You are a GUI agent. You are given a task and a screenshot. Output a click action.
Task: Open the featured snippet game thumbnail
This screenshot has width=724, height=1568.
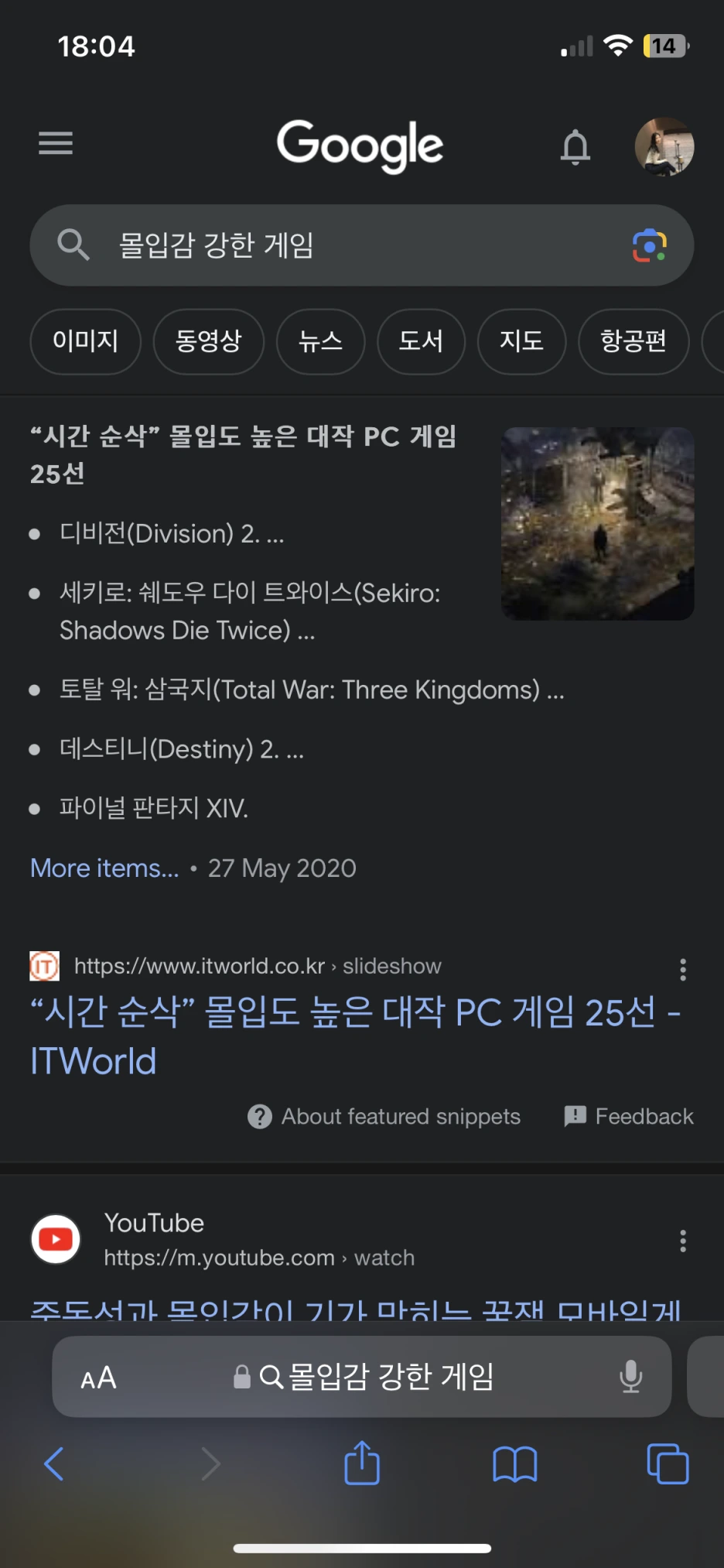[x=598, y=523]
